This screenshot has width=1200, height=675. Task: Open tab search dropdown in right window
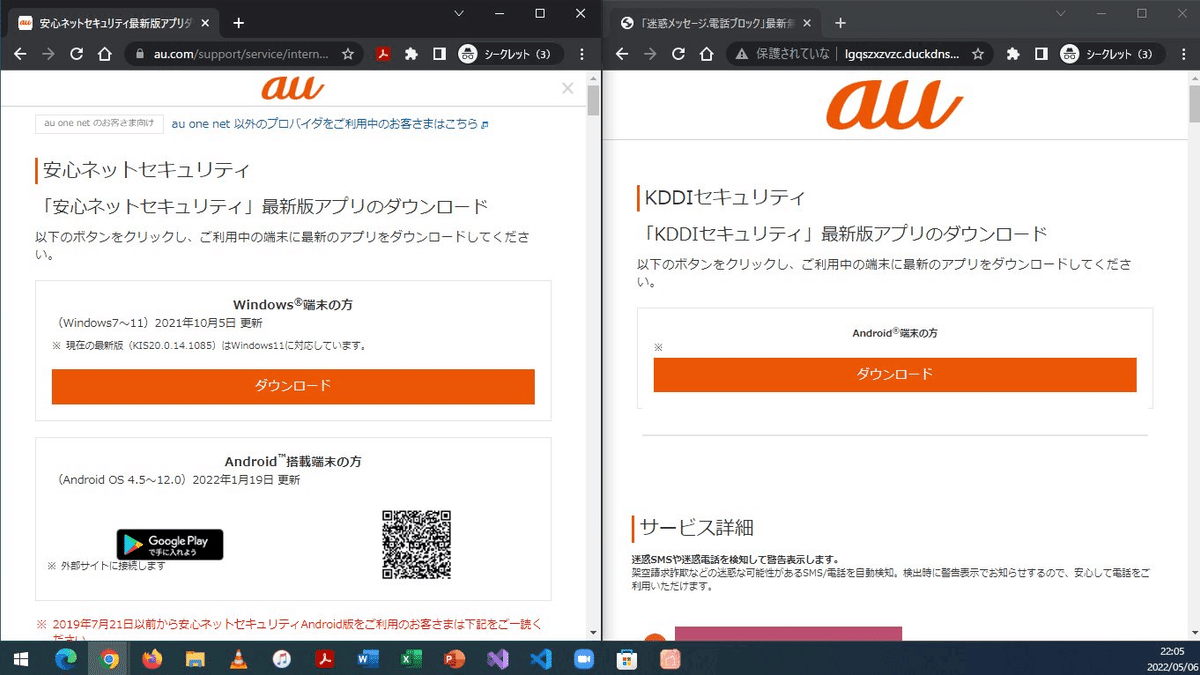(x=1061, y=13)
